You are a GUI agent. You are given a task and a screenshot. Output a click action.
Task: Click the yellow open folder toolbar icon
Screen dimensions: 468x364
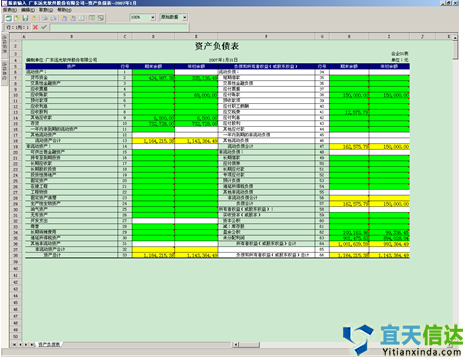(x=17, y=18)
